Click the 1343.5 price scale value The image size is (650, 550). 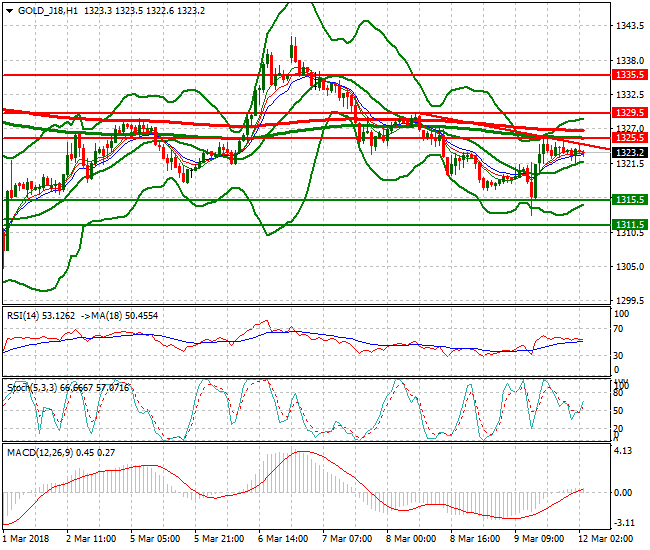(x=630, y=26)
